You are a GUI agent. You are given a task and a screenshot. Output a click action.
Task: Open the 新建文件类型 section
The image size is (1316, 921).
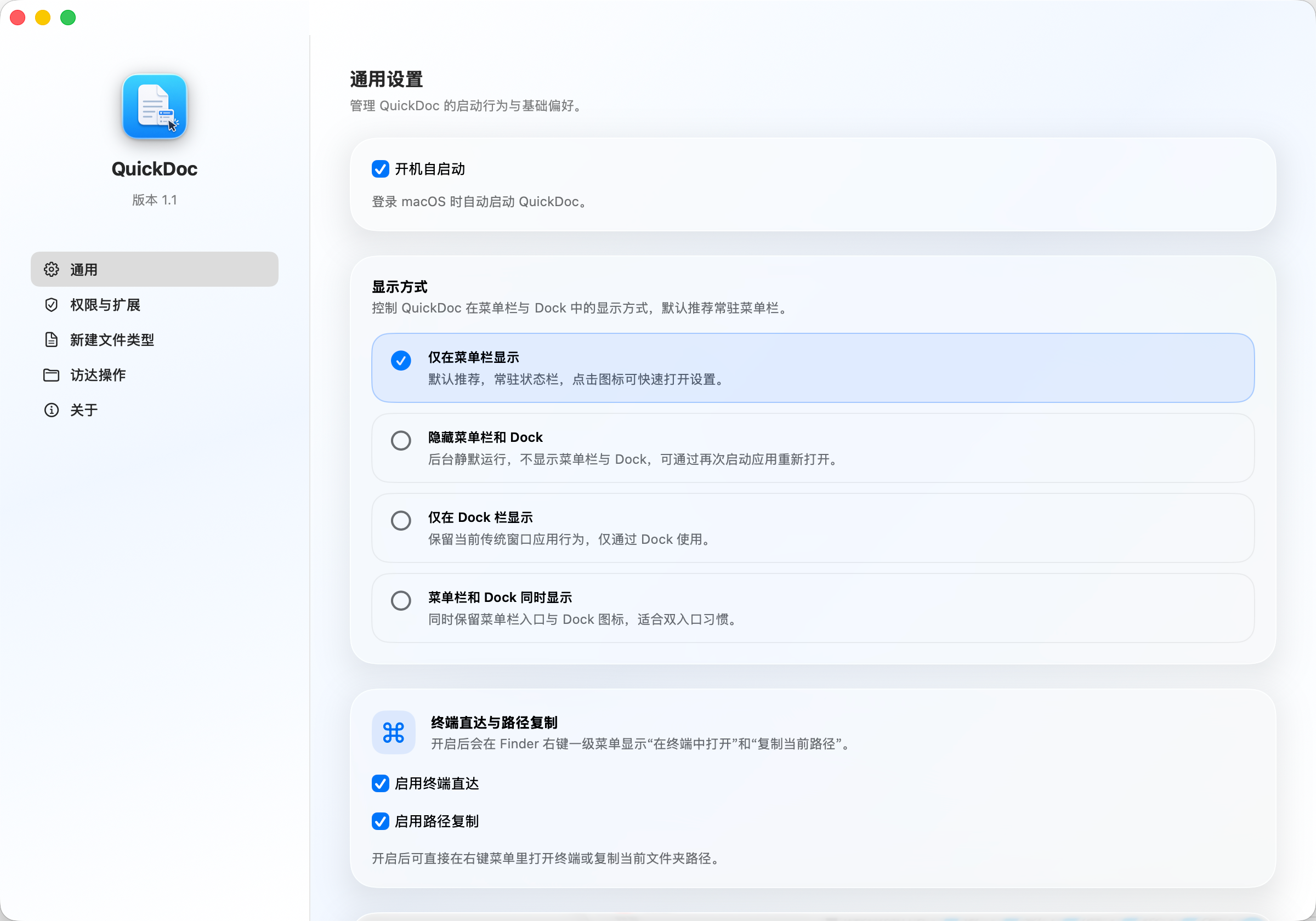pos(154,339)
